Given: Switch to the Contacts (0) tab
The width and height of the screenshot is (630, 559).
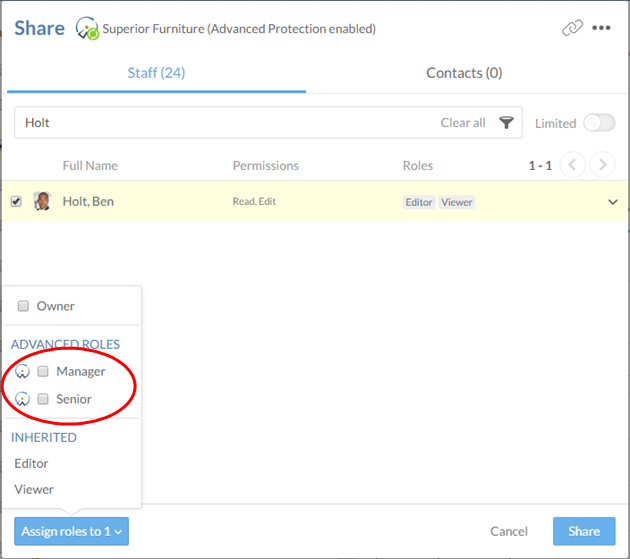Looking at the screenshot, I should [x=464, y=73].
